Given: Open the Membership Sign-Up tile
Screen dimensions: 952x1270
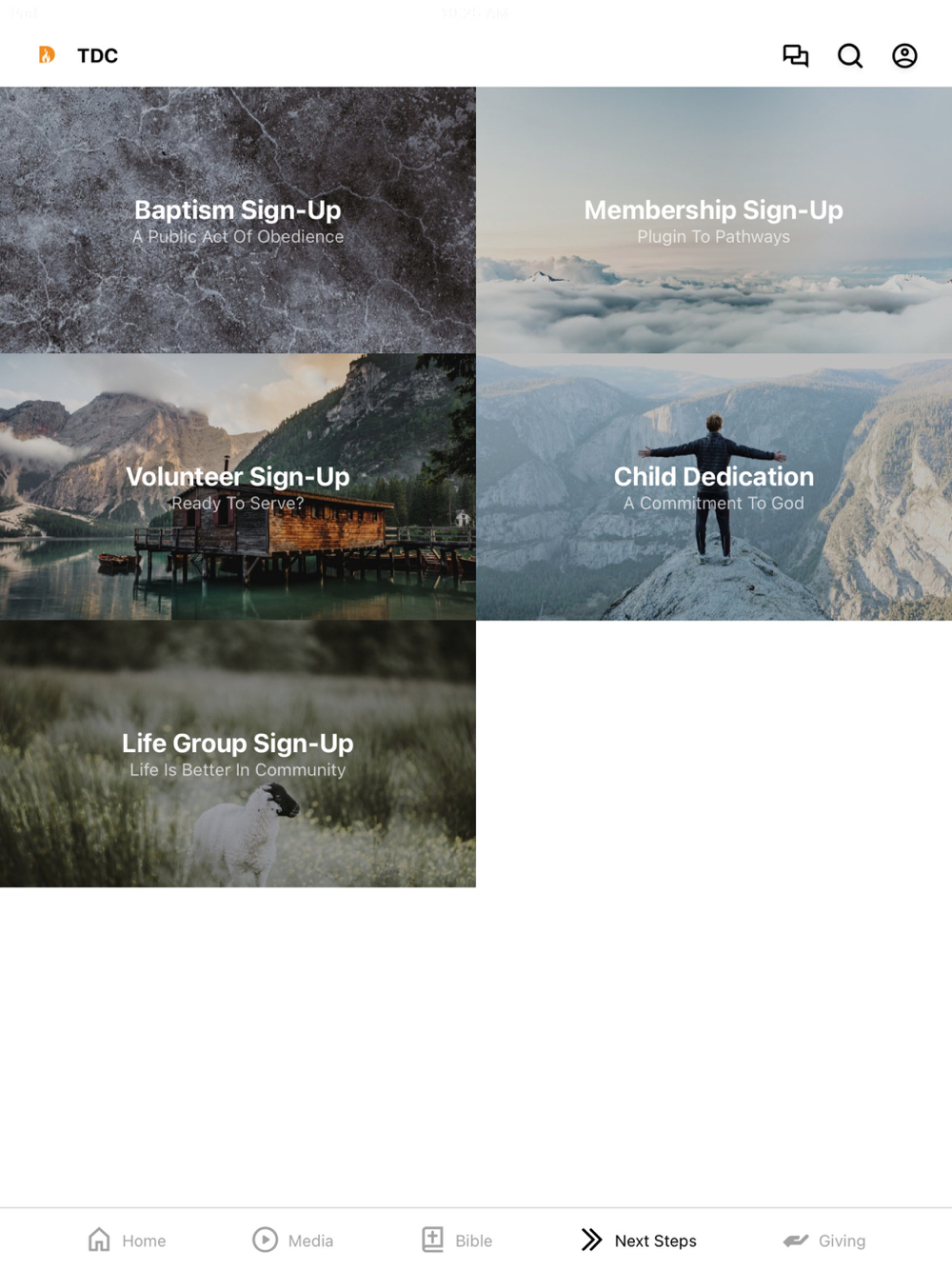Looking at the screenshot, I should (x=714, y=220).
